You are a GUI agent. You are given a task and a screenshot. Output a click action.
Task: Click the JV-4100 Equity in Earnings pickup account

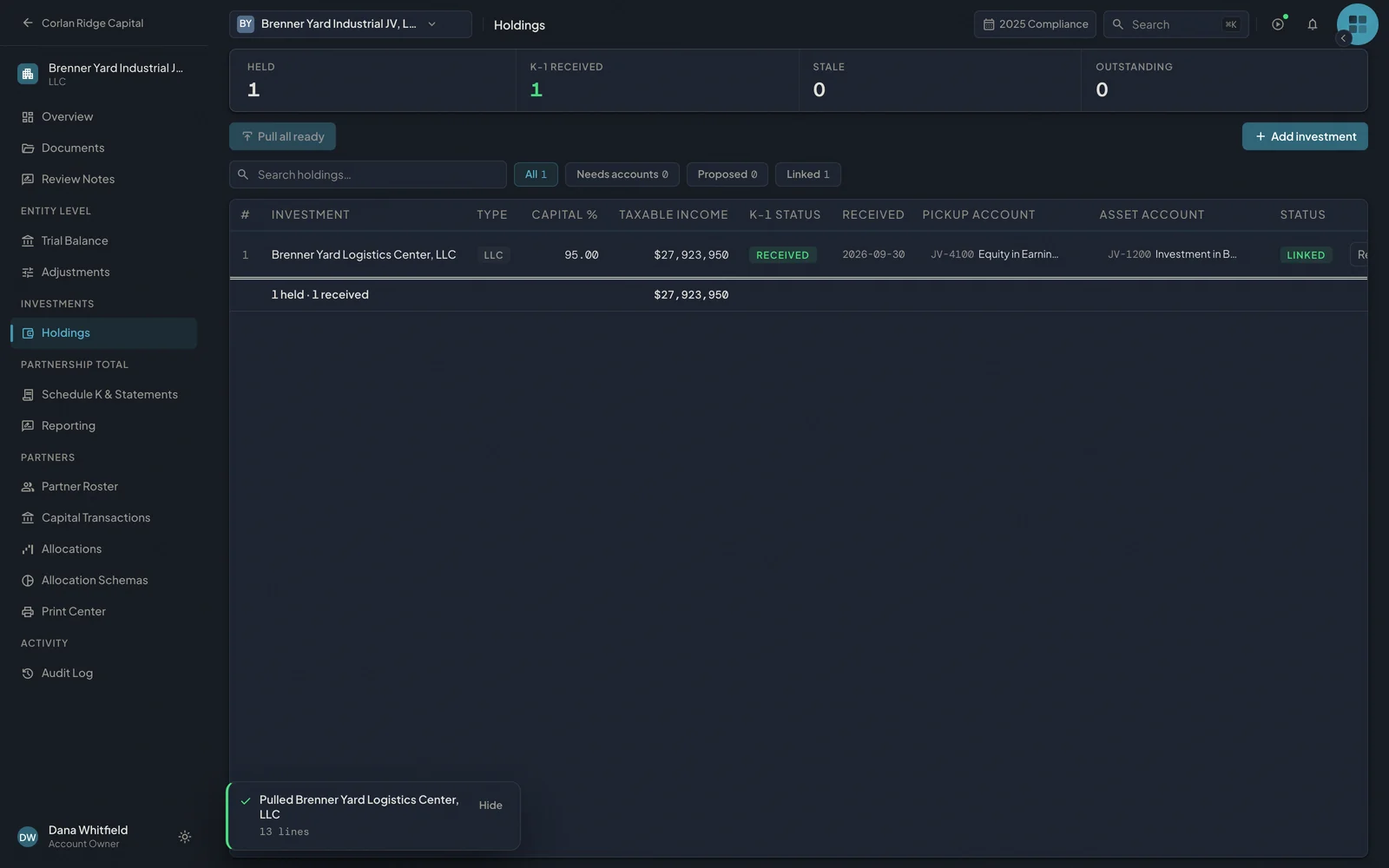(995, 254)
